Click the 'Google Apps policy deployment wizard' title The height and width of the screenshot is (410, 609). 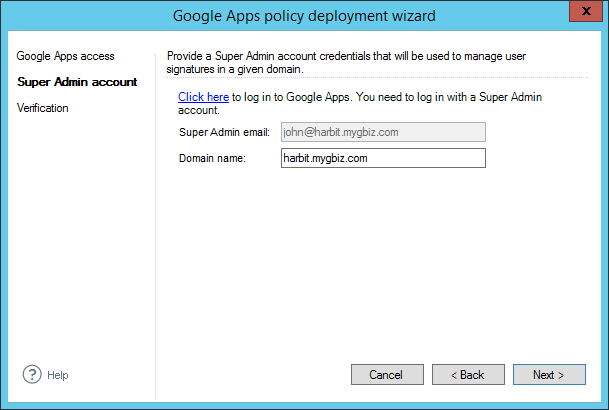[x=304, y=16]
